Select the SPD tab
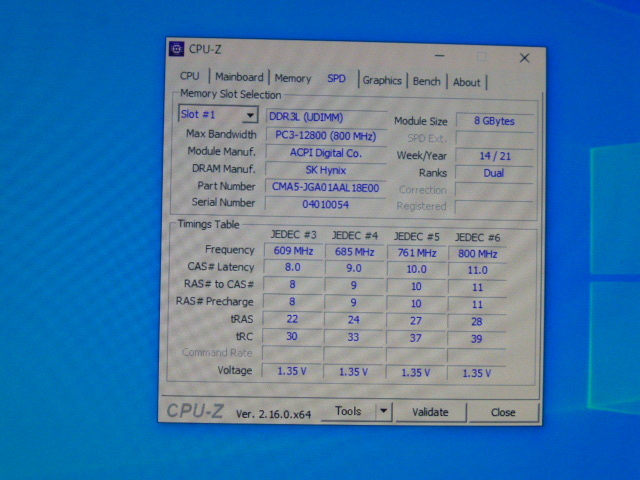This screenshot has height=480, width=640. [336, 78]
